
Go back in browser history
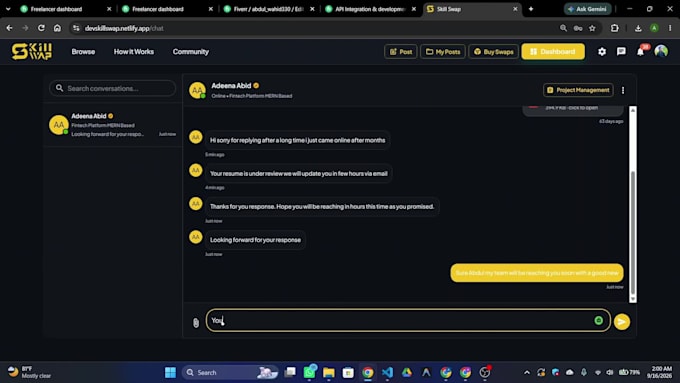tap(10, 28)
